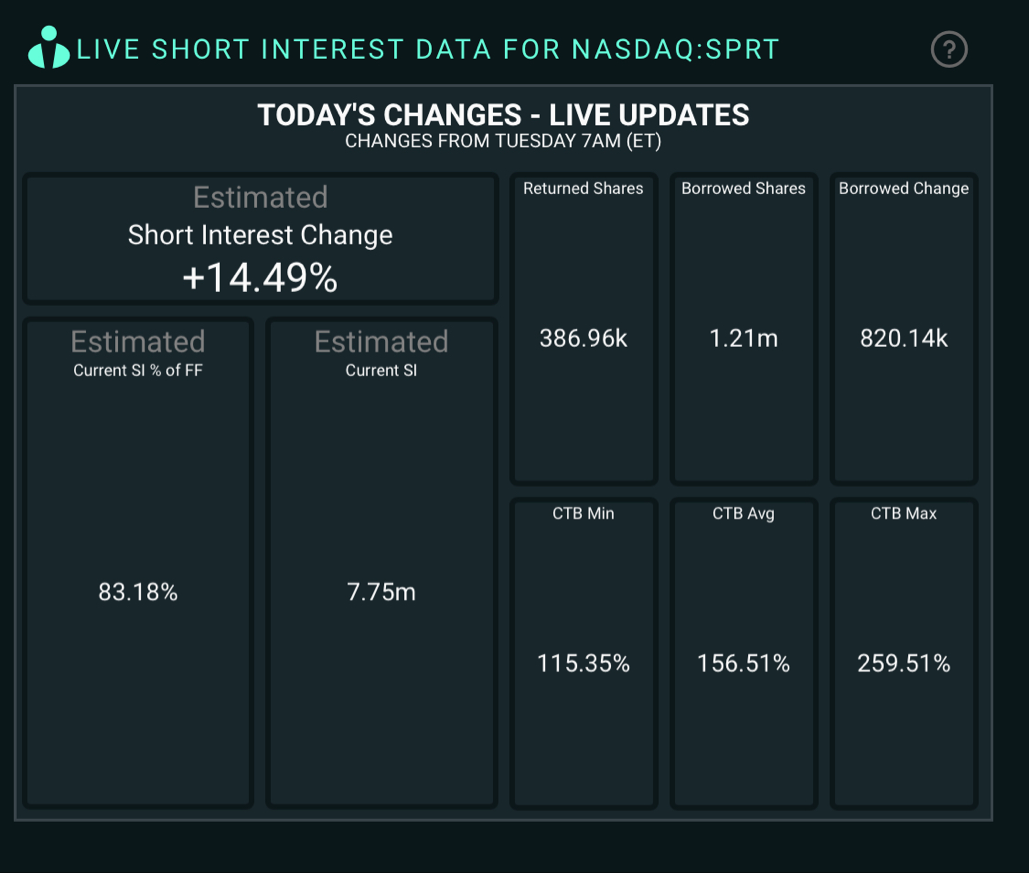Click the teal app logo icon
Screen dimensions: 1029x873
coord(48,47)
